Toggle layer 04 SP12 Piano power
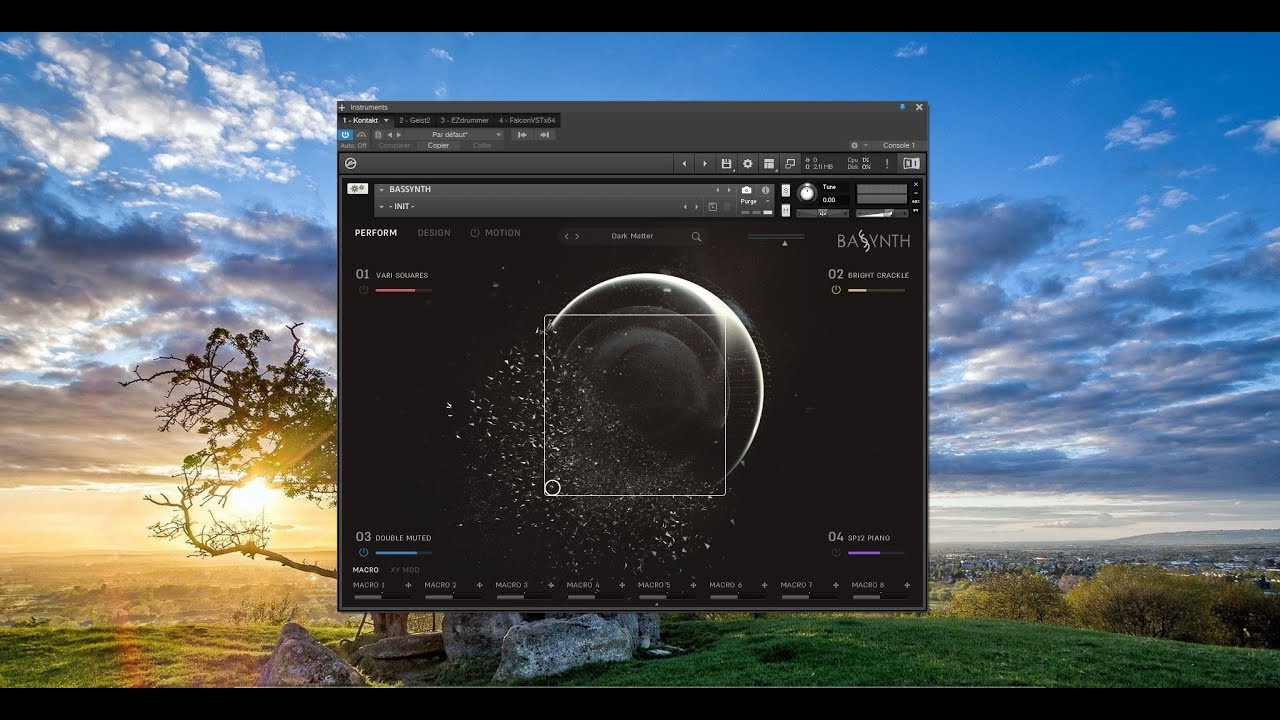Image resolution: width=1280 pixels, height=720 pixels. 836,552
